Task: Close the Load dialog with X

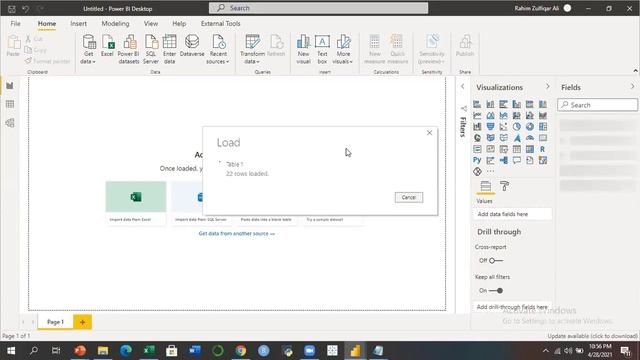Action: pos(429,133)
